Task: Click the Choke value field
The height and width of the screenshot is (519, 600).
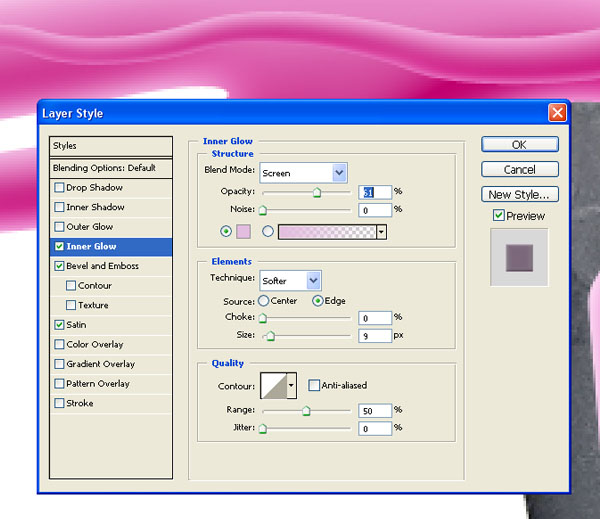Action: click(375, 318)
